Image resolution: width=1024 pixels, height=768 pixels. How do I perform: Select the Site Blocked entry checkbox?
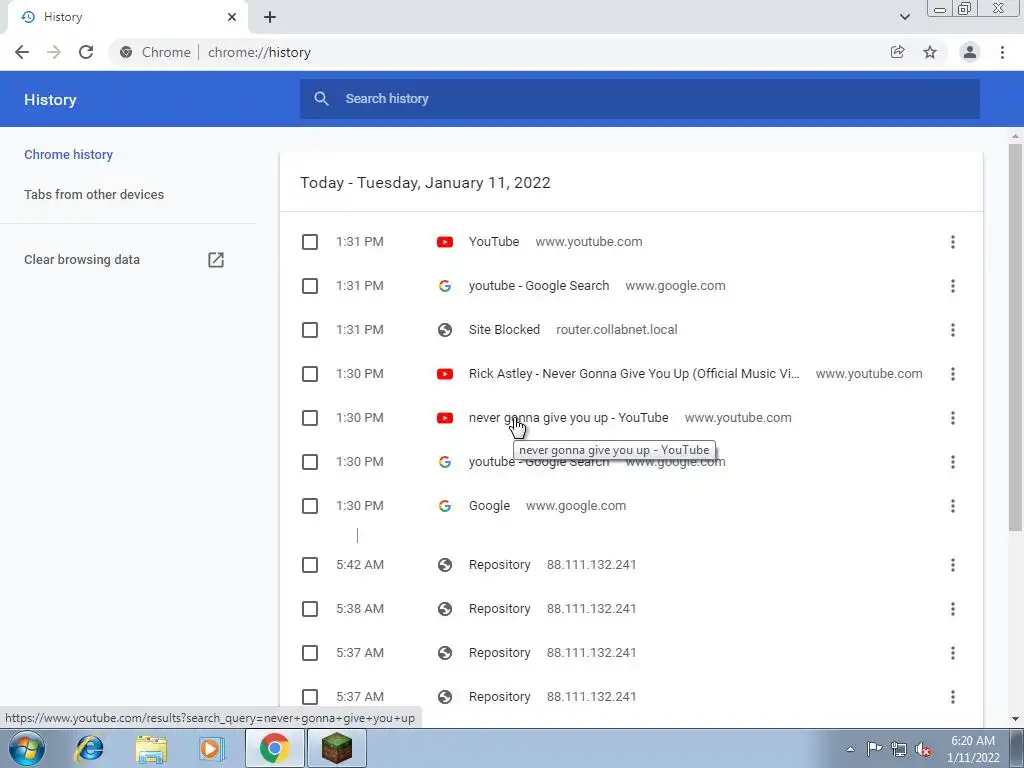310,330
